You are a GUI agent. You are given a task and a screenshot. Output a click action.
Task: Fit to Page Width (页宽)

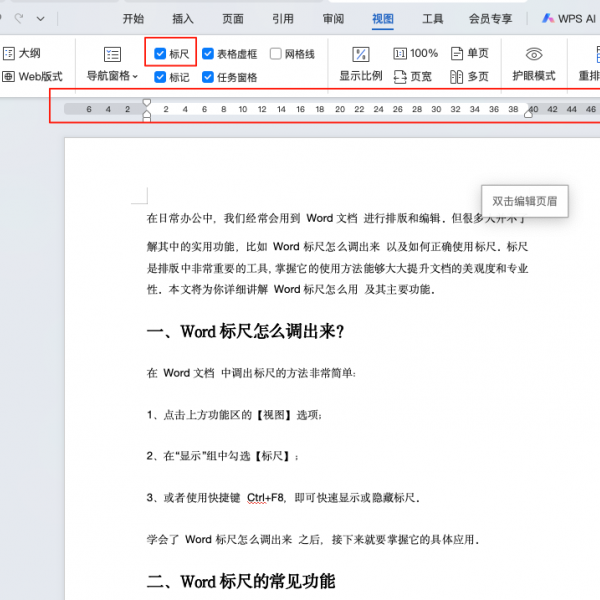[414, 76]
